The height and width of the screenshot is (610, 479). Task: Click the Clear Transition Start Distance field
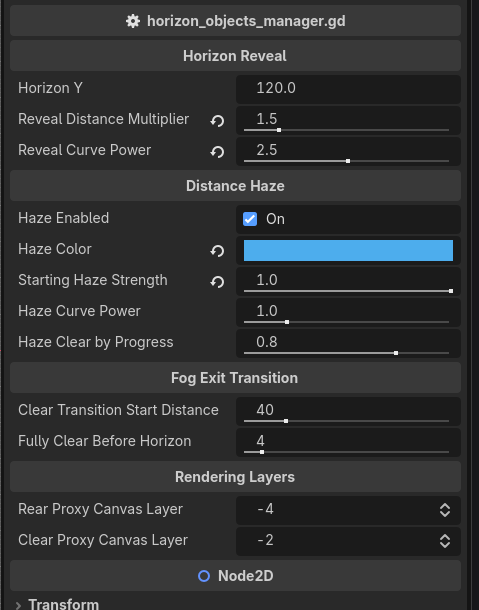click(x=348, y=411)
